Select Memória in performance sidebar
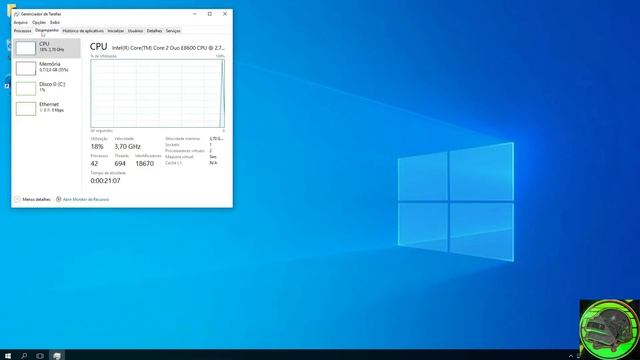The width and height of the screenshot is (640, 360). (47, 68)
